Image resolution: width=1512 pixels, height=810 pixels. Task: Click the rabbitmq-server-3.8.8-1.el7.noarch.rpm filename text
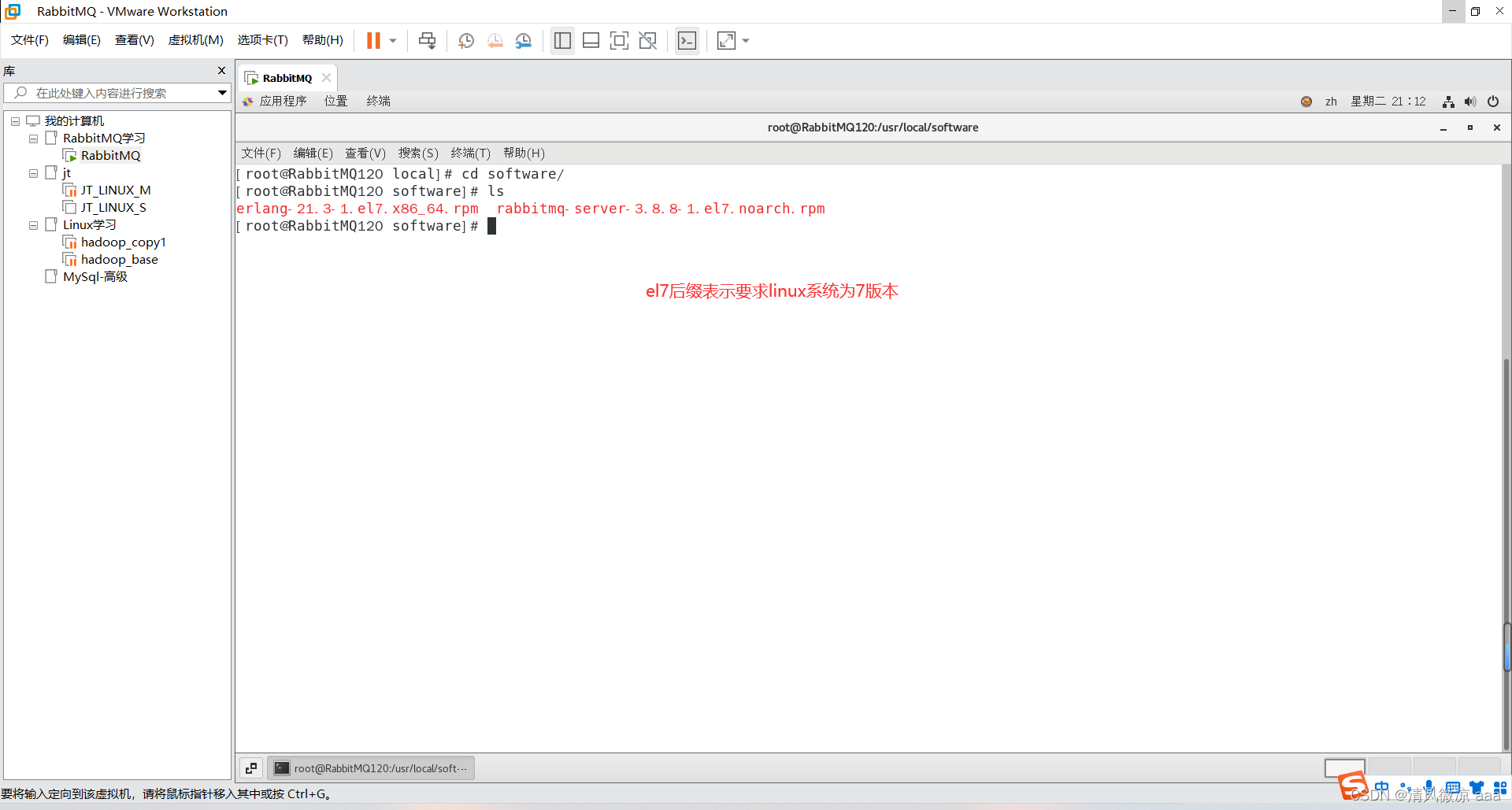click(661, 209)
